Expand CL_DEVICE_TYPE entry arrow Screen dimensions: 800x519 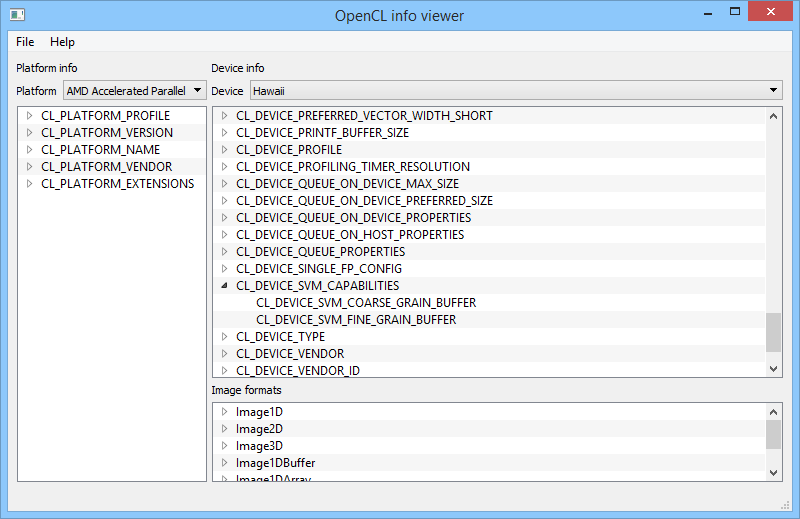224,337
